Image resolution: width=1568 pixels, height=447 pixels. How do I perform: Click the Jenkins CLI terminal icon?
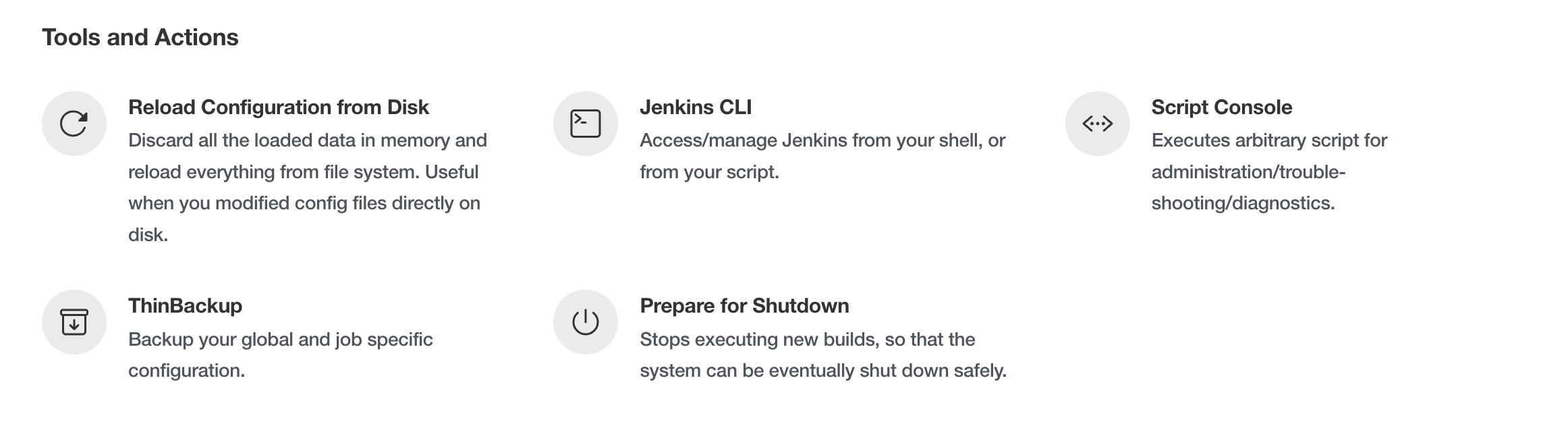pyautogui.click(x=586, y=124)
